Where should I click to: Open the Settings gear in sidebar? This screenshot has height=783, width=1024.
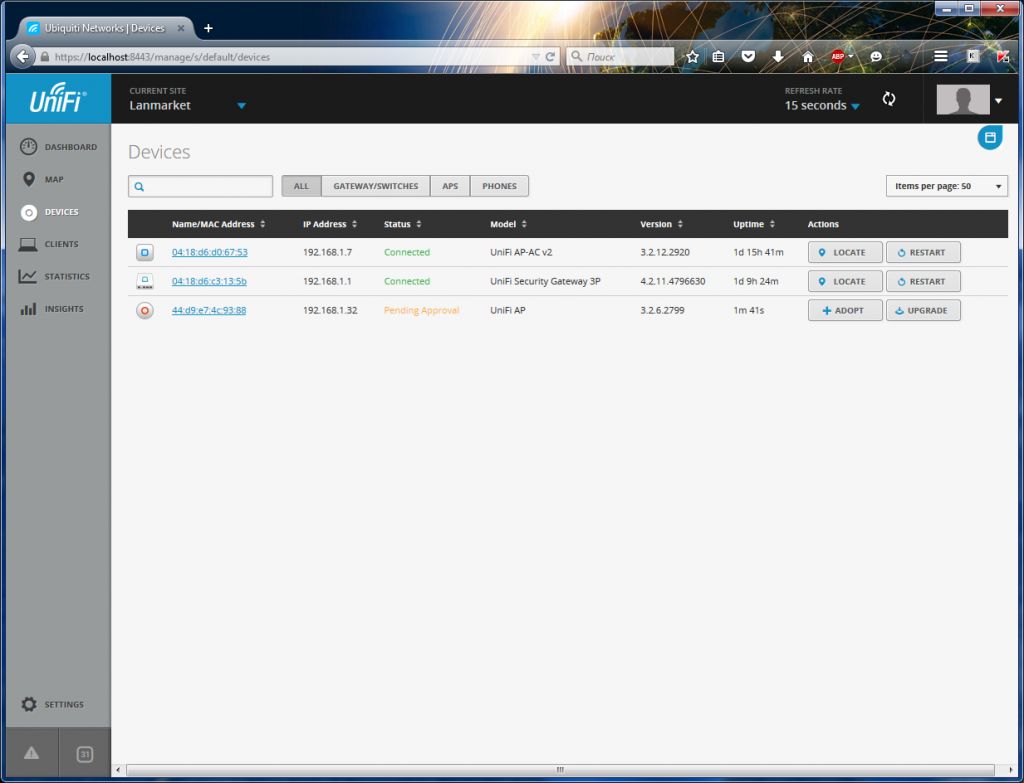(x=29, y=705)
